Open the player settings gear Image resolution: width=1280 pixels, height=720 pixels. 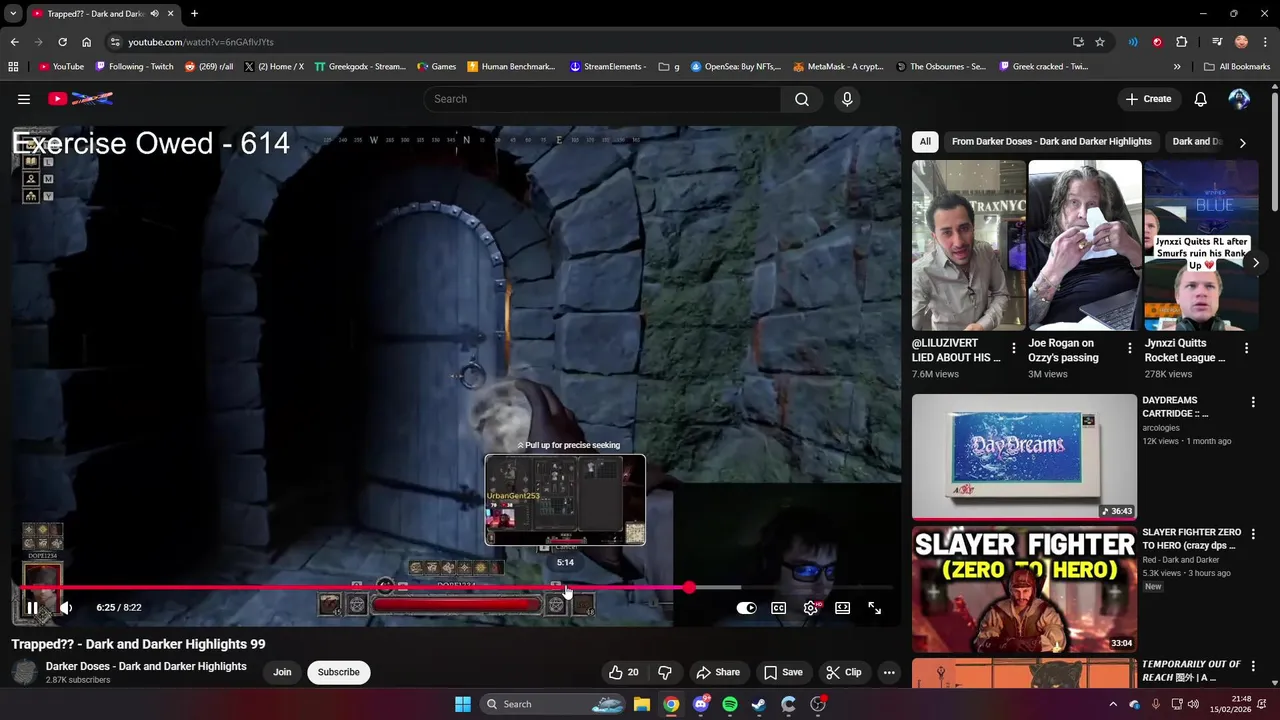[811, 608]
